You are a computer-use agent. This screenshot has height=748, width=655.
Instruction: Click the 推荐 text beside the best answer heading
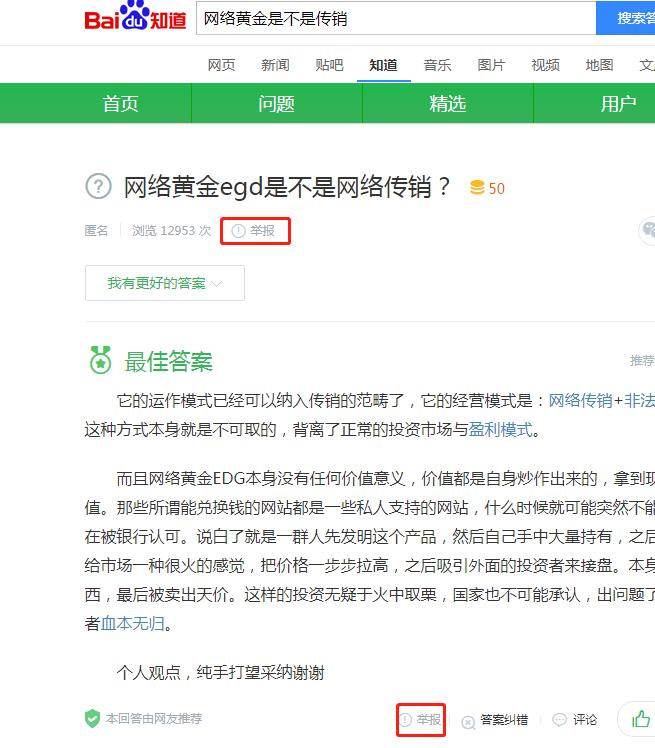click(642, 360)
